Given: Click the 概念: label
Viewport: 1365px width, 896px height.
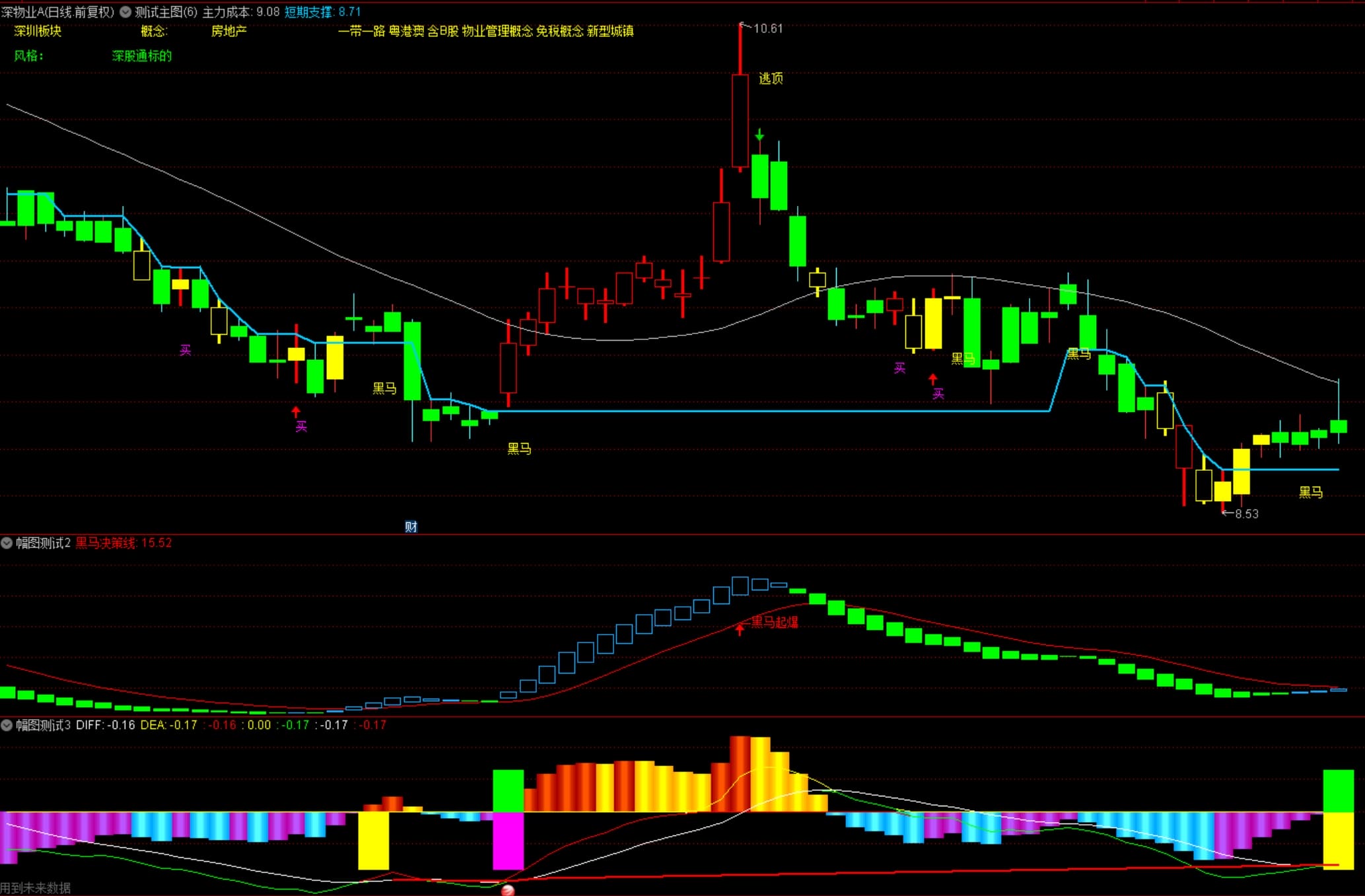Looking at the screenshot, I should tap(154, 31).
